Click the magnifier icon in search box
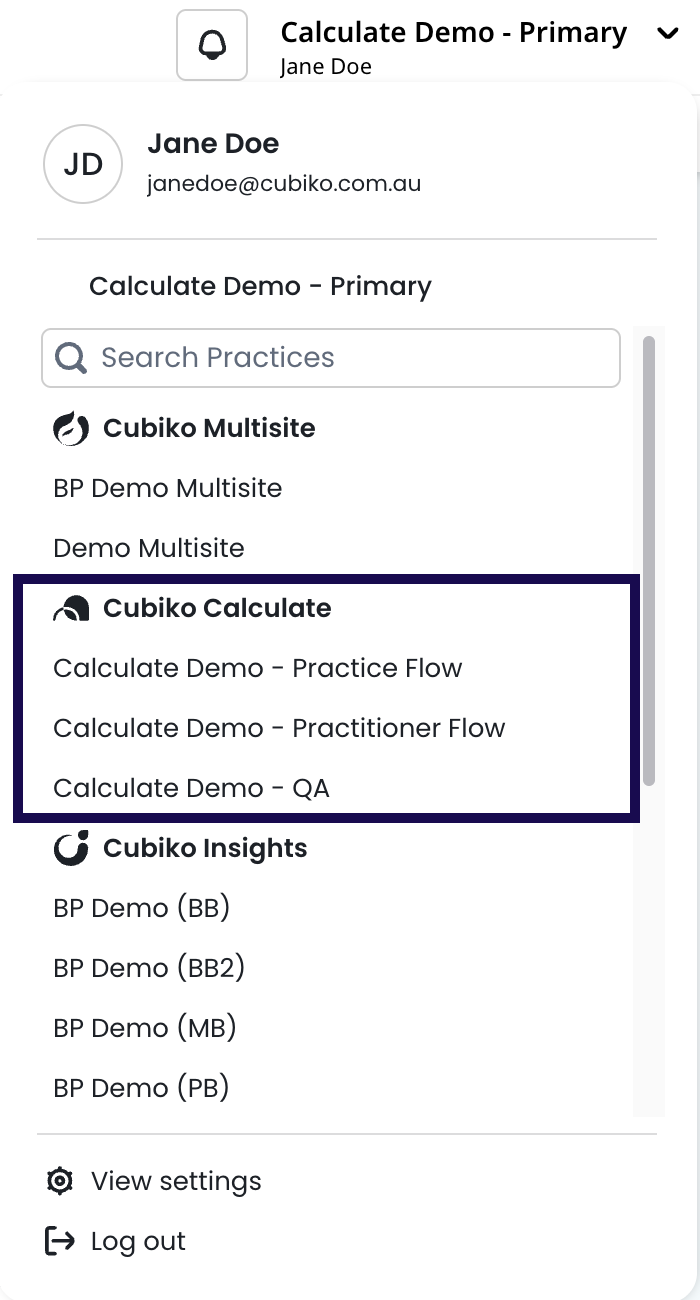The height and width of the screenshot is (1300, 700). [x=71, y=358]
